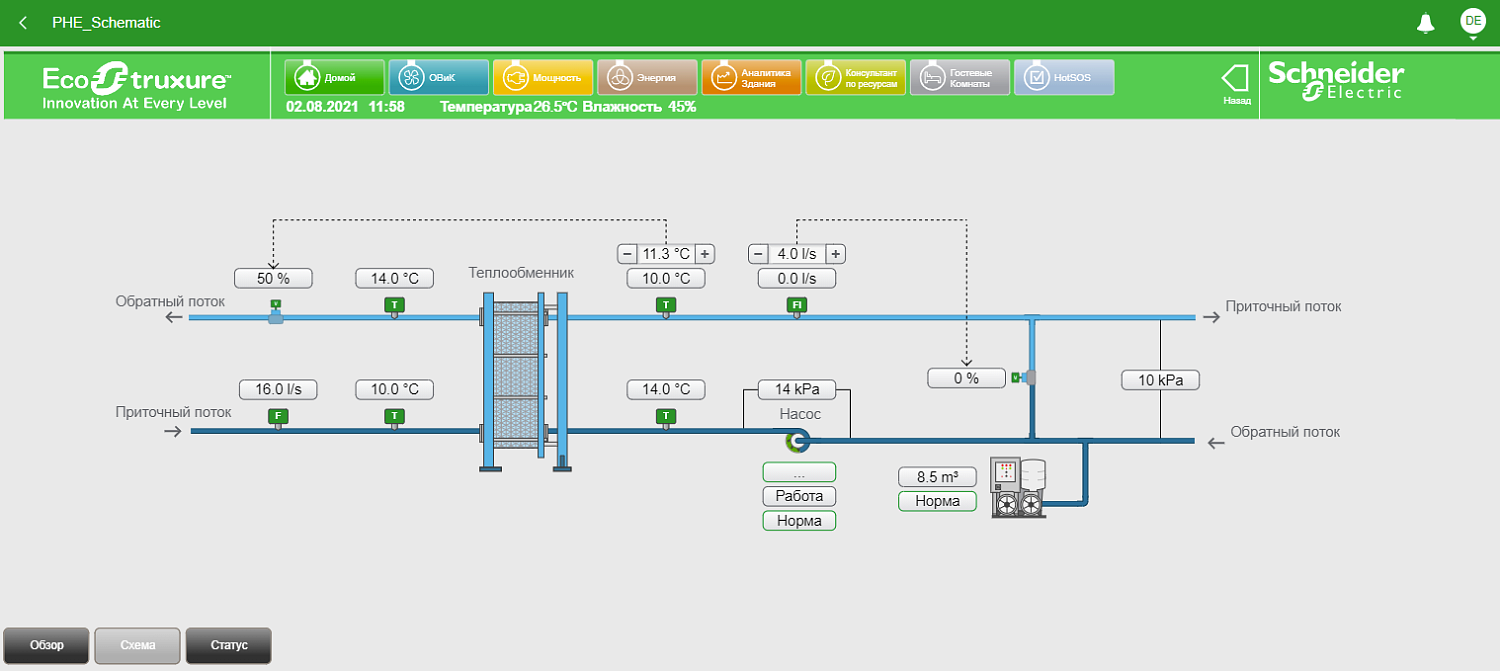Screen dimensions: 1500x671
Task: Click the bypass valve icon near 0 %
Action: (x=1024, y=377)
